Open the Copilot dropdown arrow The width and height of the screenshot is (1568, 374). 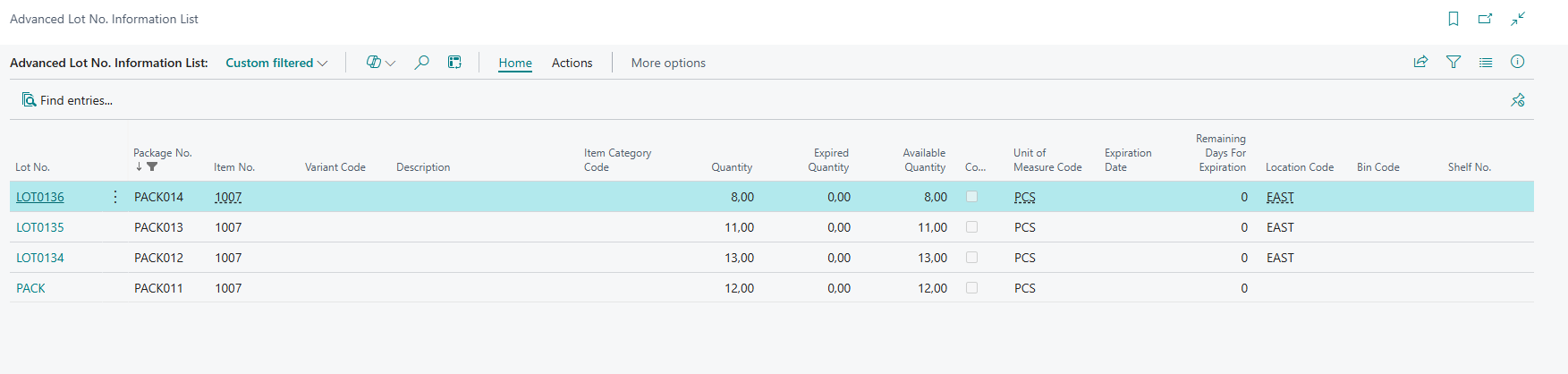tap(390, 64)
